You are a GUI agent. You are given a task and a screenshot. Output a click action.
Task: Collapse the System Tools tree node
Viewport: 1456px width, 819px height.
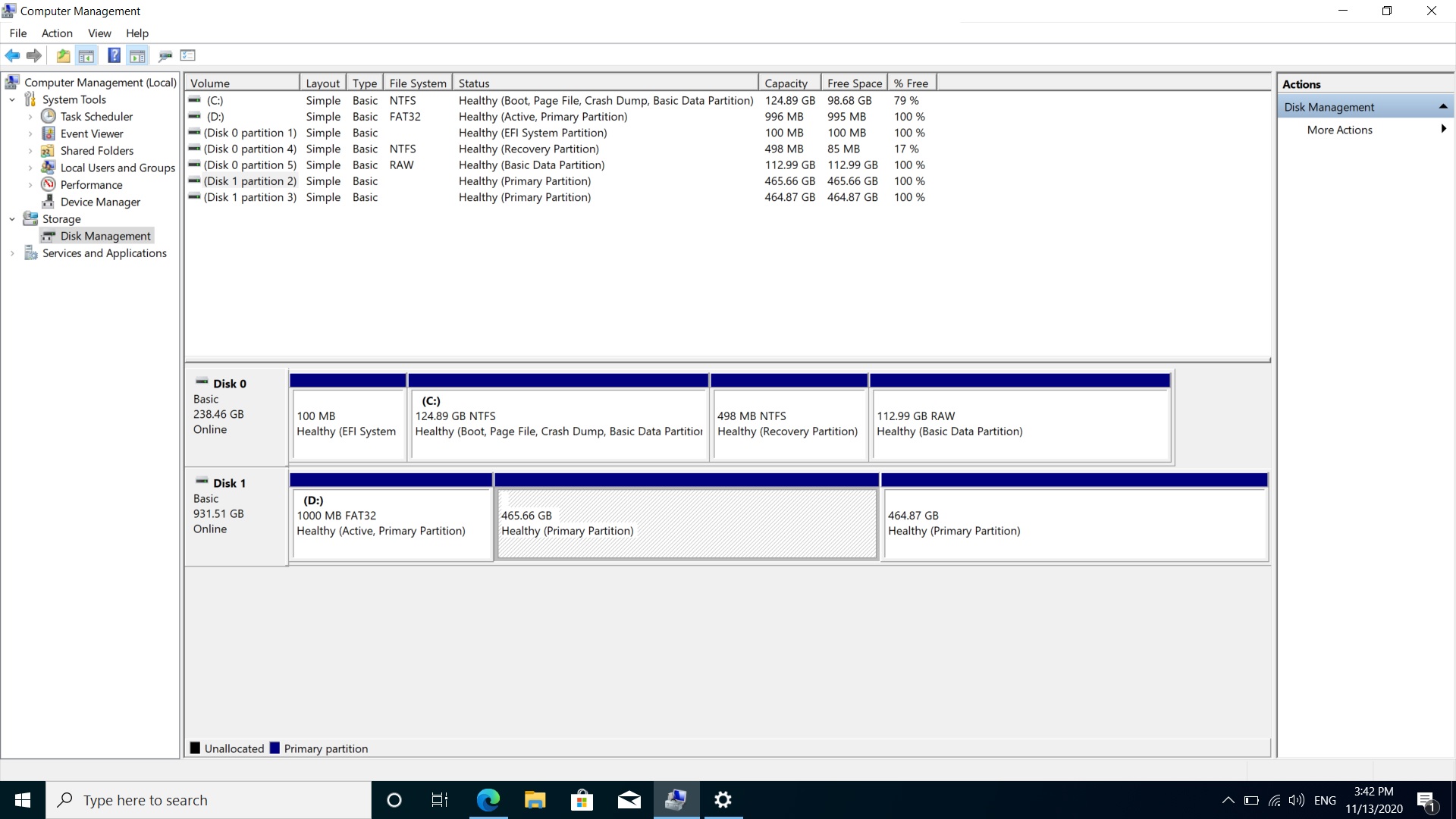11,99
